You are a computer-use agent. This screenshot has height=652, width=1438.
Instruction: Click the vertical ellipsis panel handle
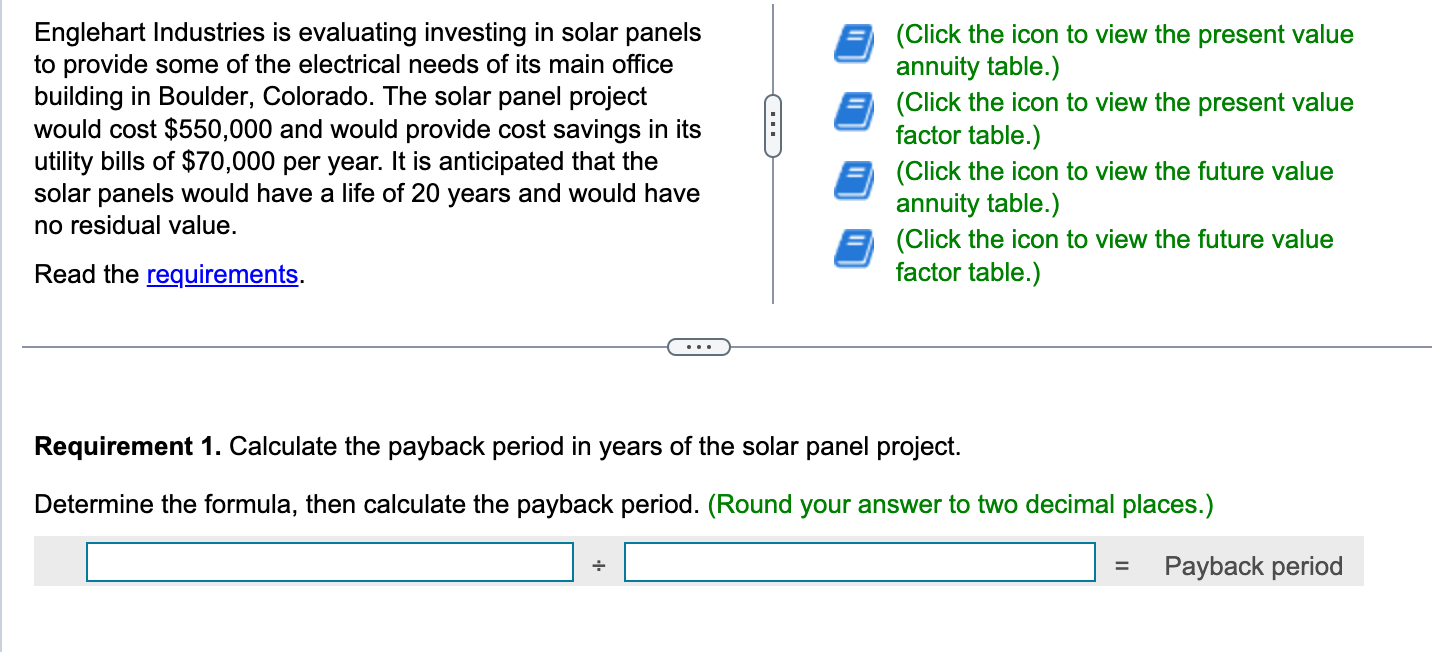(771, 126)
